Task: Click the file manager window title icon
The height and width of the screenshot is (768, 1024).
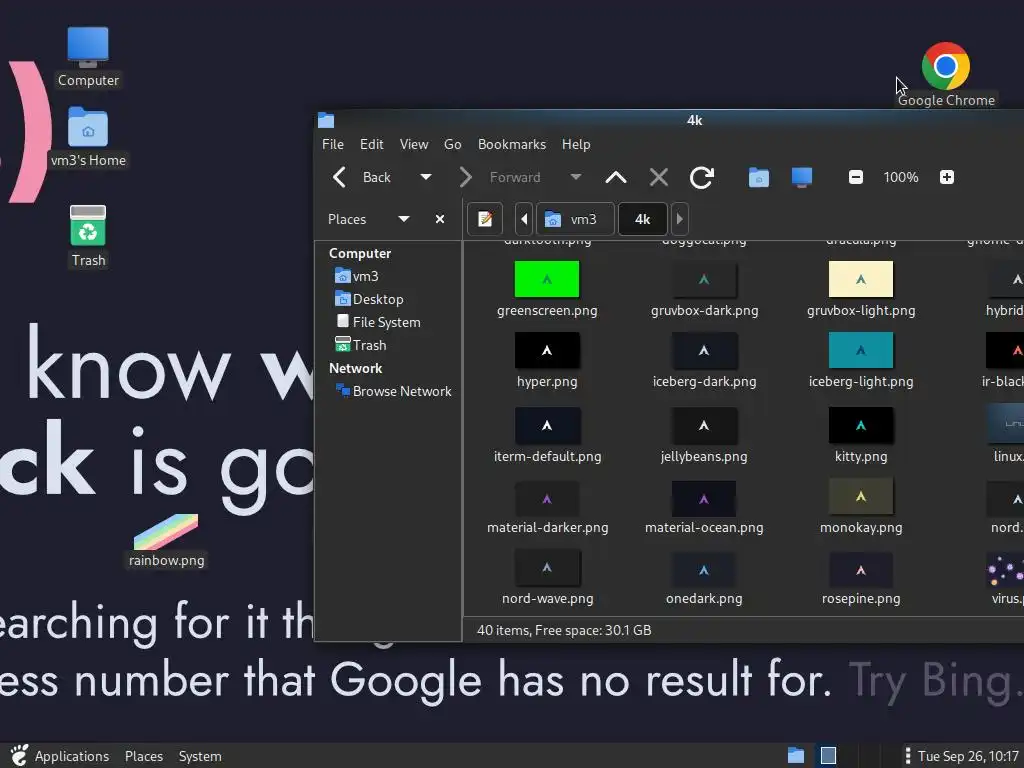Action: [x=326, y=120]
